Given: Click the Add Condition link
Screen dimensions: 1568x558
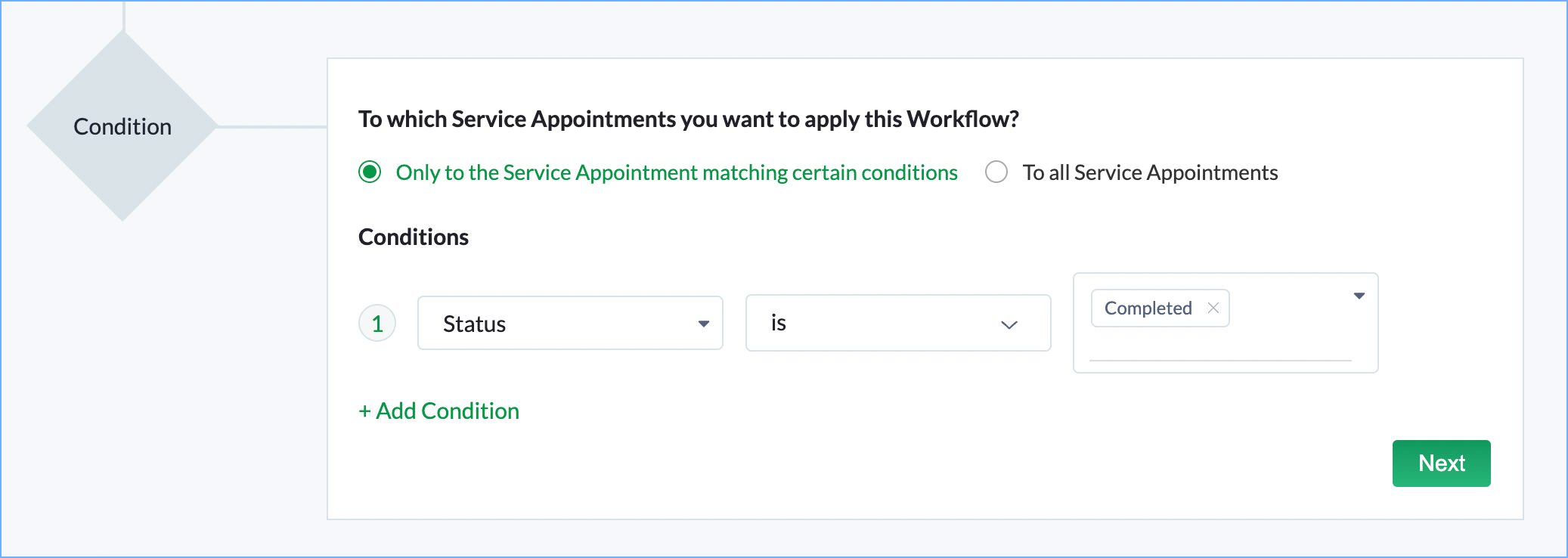Looking at the screenshot, I should tap(448, 411).
